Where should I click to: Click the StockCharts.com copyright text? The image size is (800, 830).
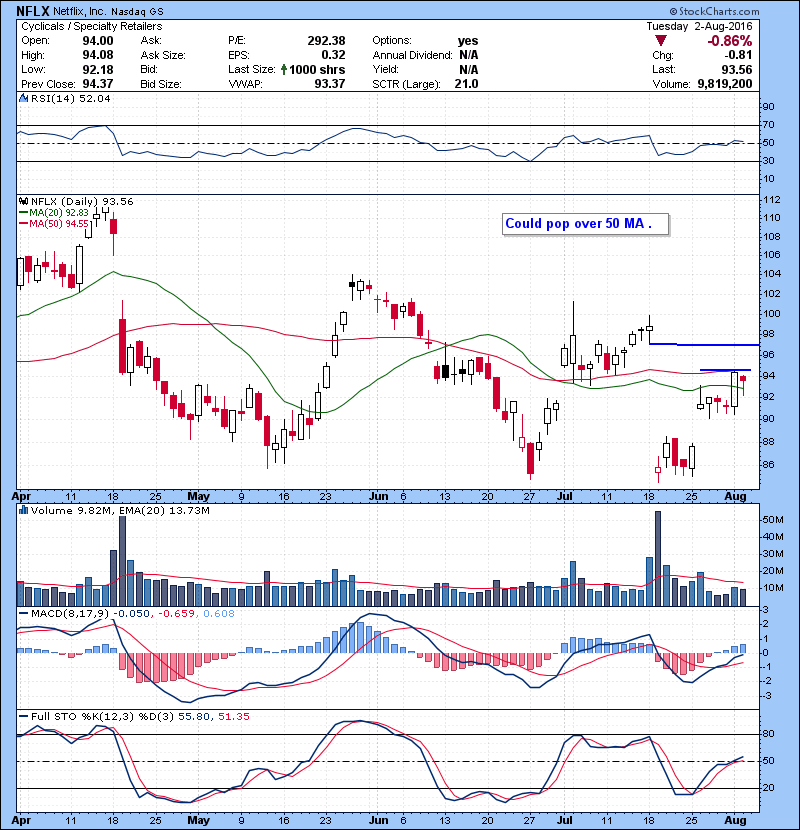coord(714,11)
